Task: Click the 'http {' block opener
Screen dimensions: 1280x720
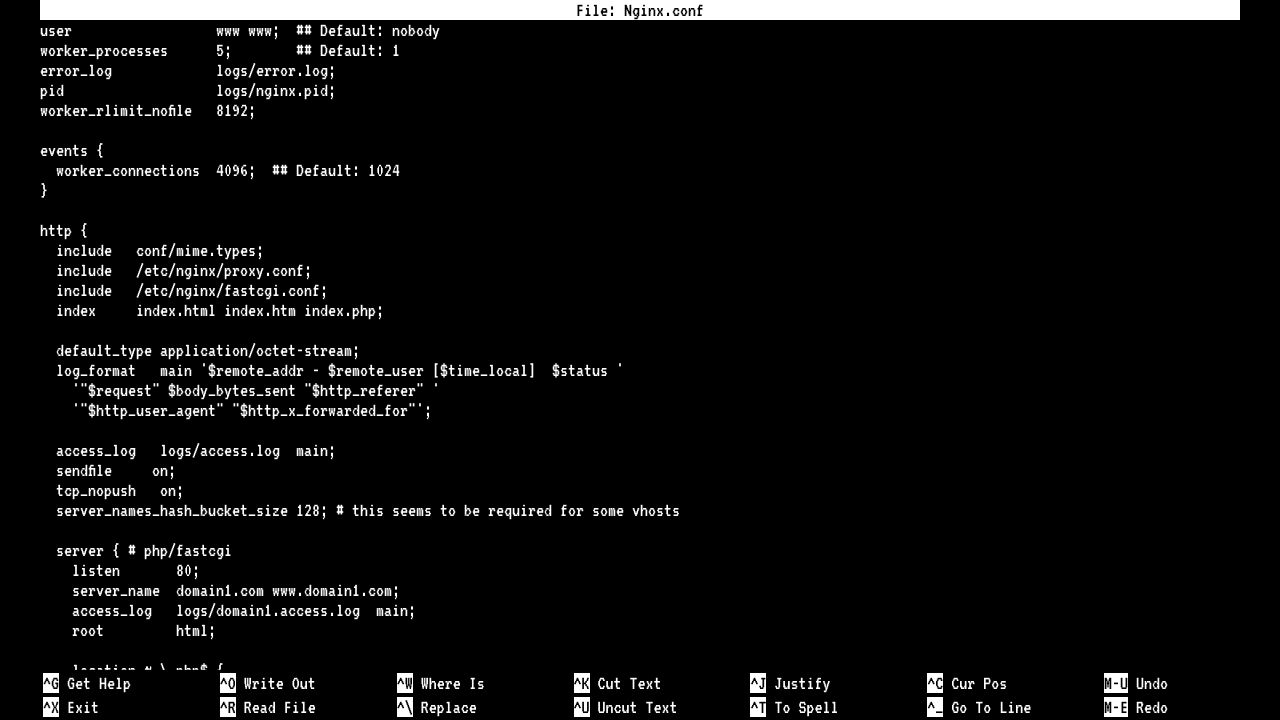Action: click(x=64, y=231)
